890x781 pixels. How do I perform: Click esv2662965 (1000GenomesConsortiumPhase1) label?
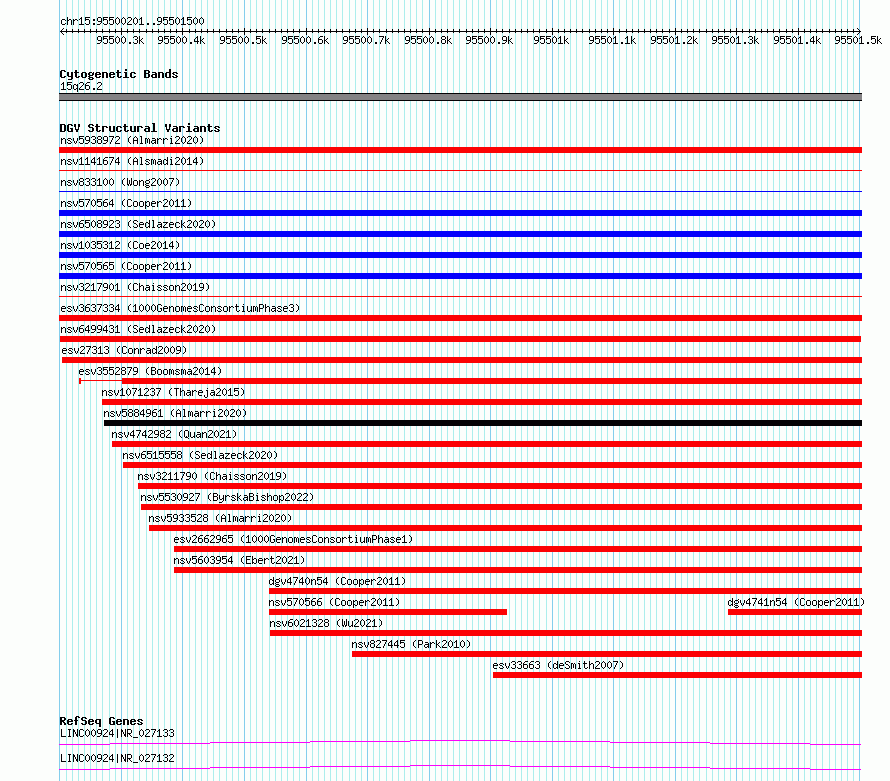(293, 539)
